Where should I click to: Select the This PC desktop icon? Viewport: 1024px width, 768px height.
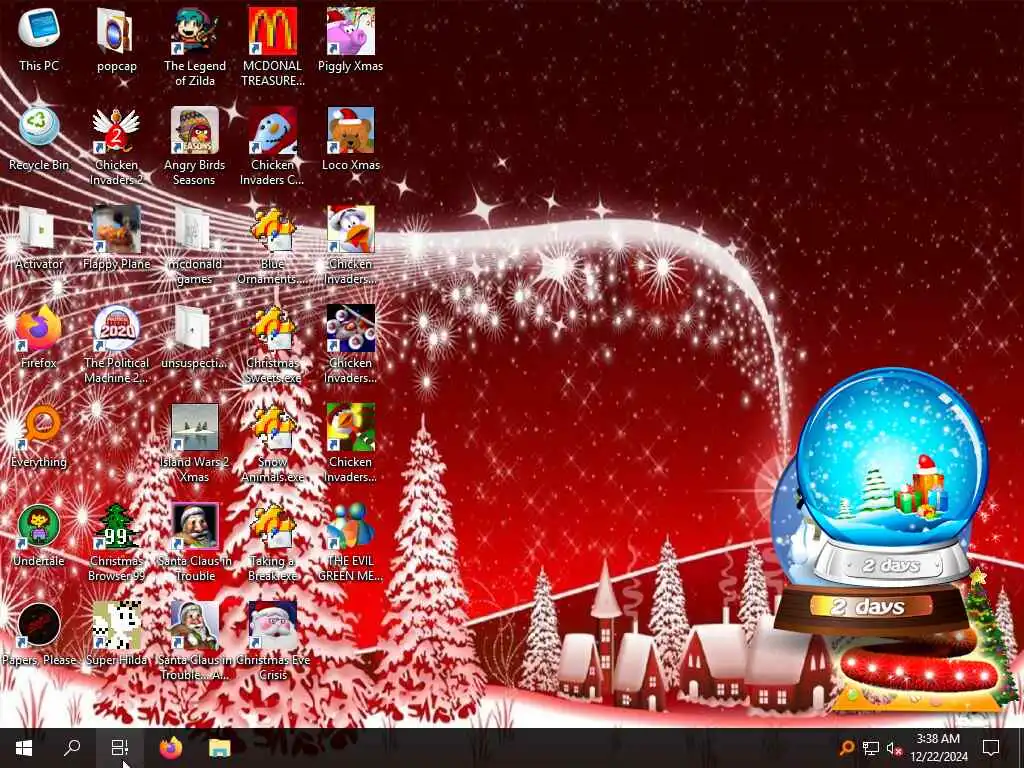pos(39,41)
